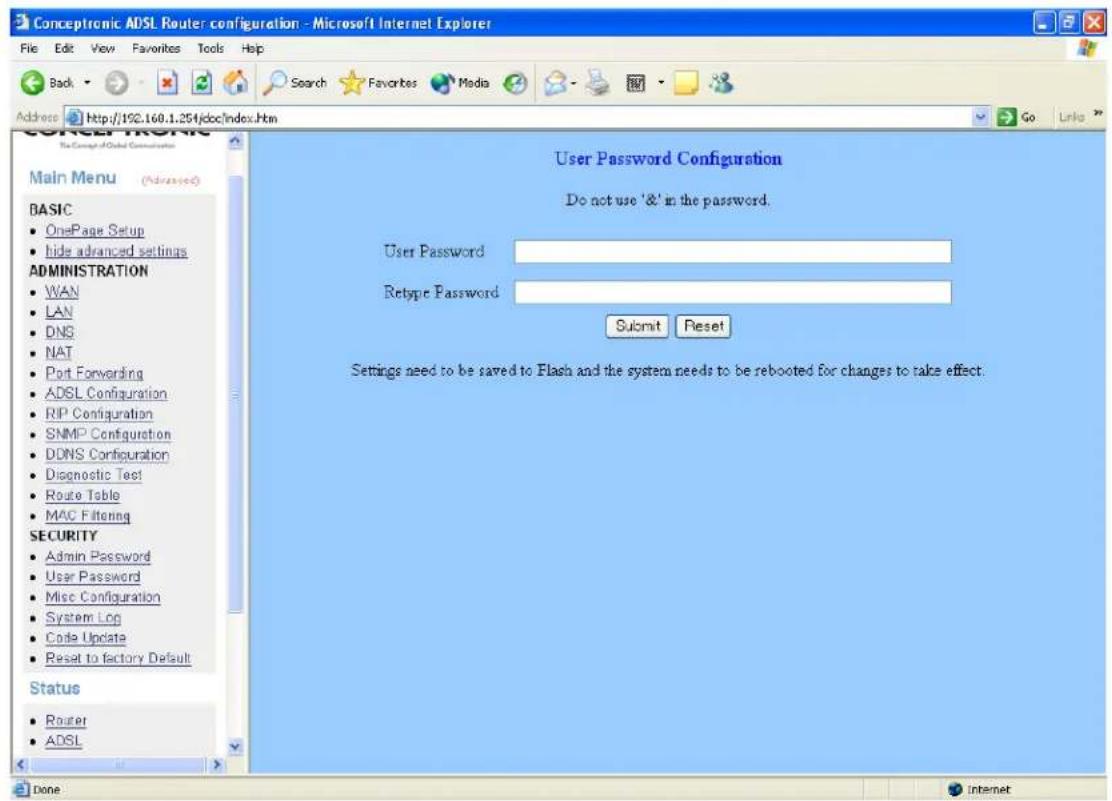The image size is (1112, 801).
Task: Click the Internet zone globe icon
Action: click(x=955, y=789)
